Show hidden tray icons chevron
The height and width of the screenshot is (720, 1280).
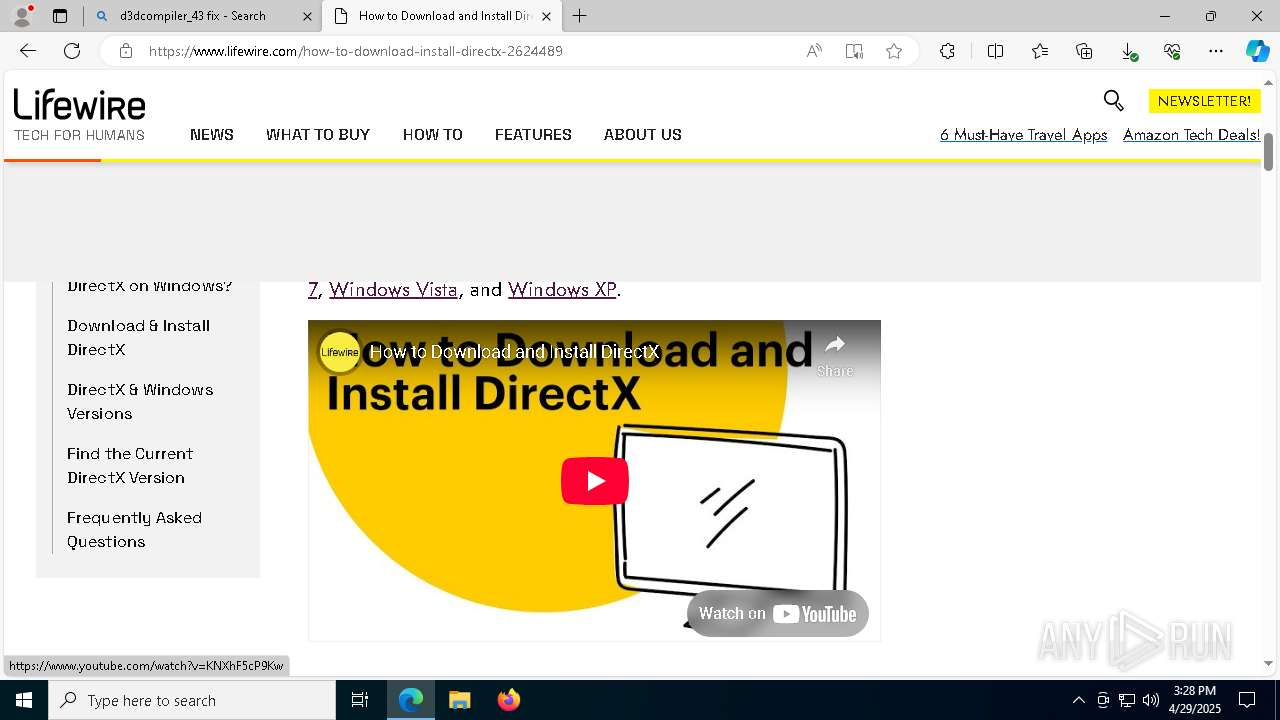pos(1078,700)
